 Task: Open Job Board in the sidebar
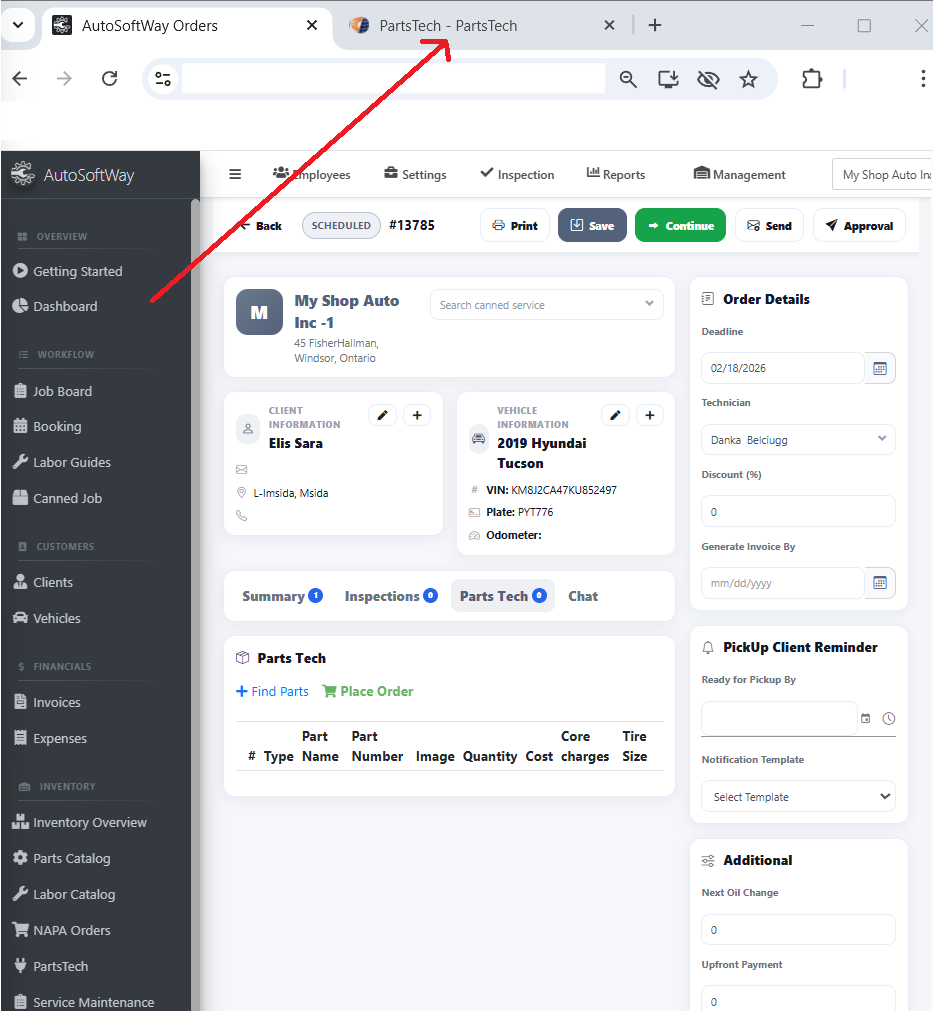click(x=62, y=391)
